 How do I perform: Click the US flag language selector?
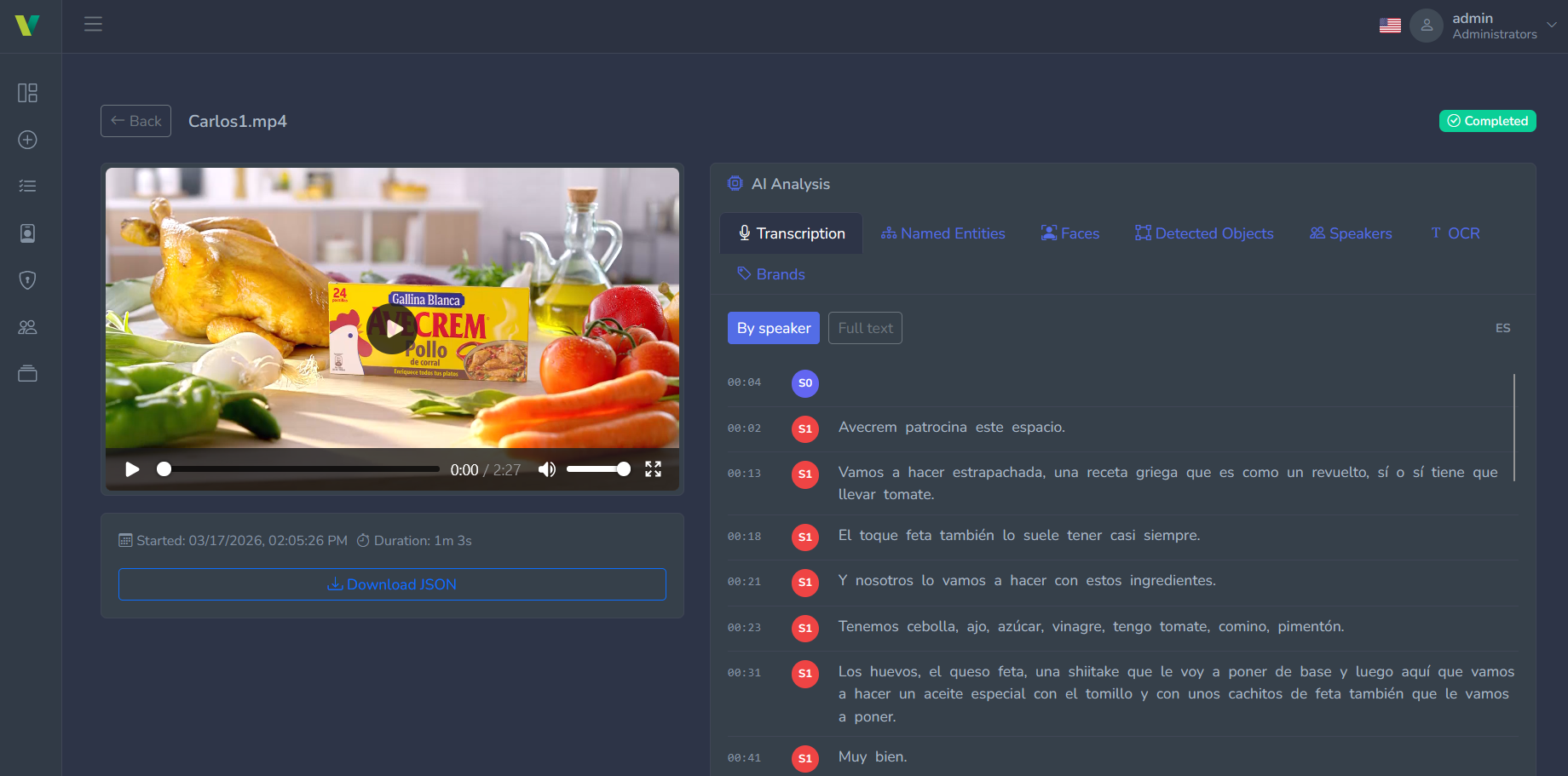pyautogui.click(x=1390, y=26)
